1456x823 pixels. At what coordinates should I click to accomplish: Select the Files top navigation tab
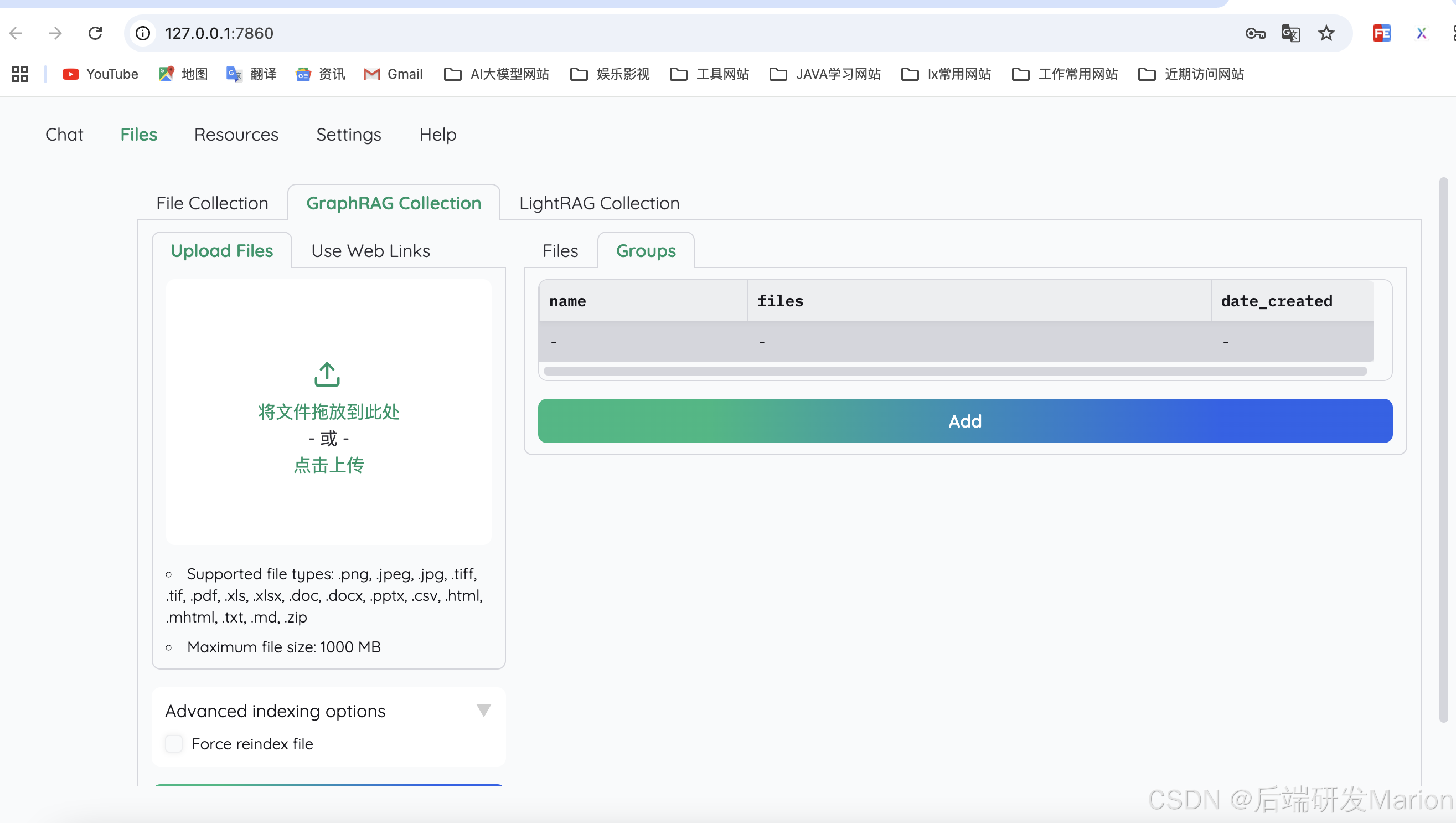click(x=138, y=135)
